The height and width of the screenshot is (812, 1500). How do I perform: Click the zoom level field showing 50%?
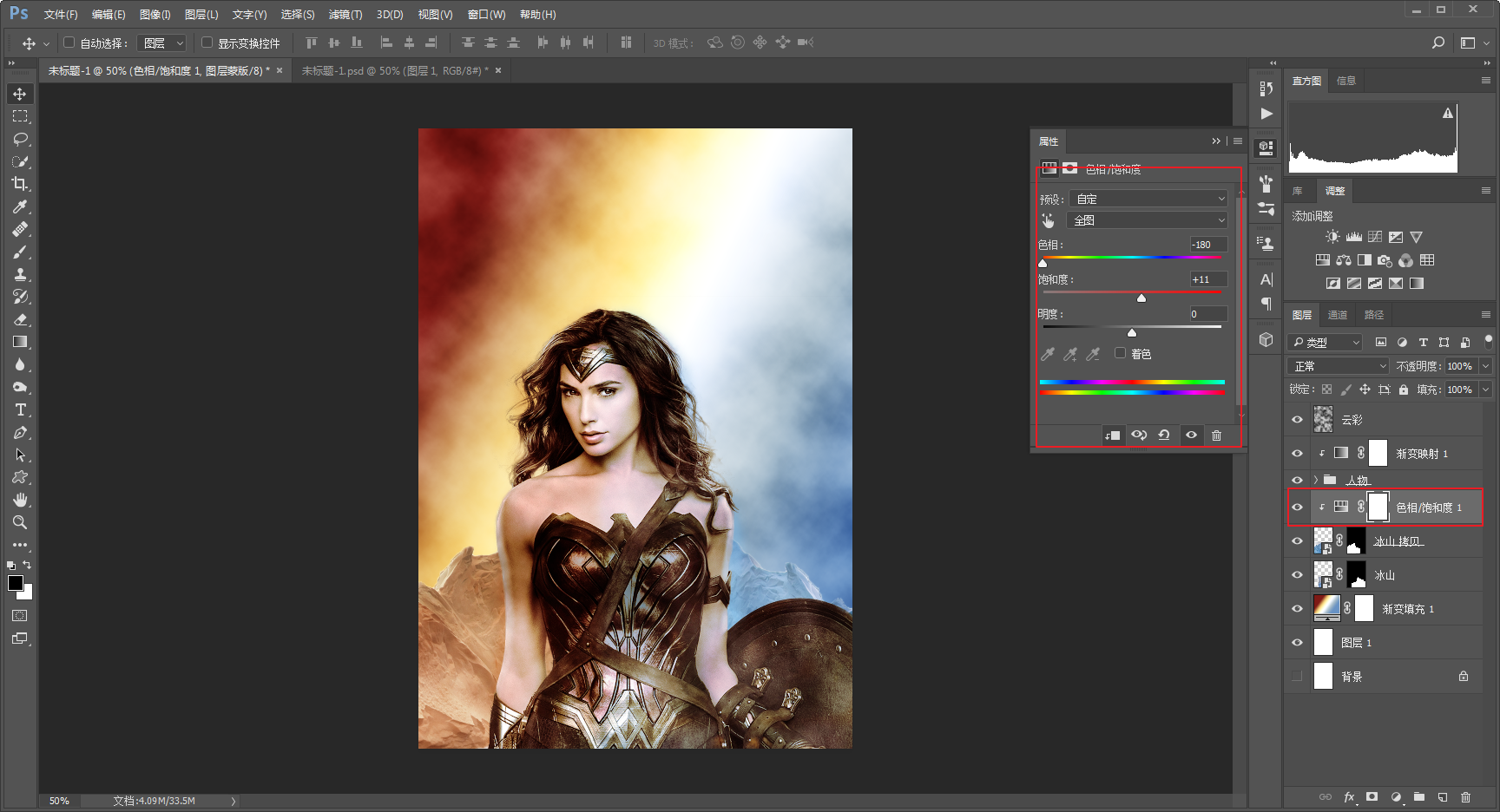[x=59, y=801]
